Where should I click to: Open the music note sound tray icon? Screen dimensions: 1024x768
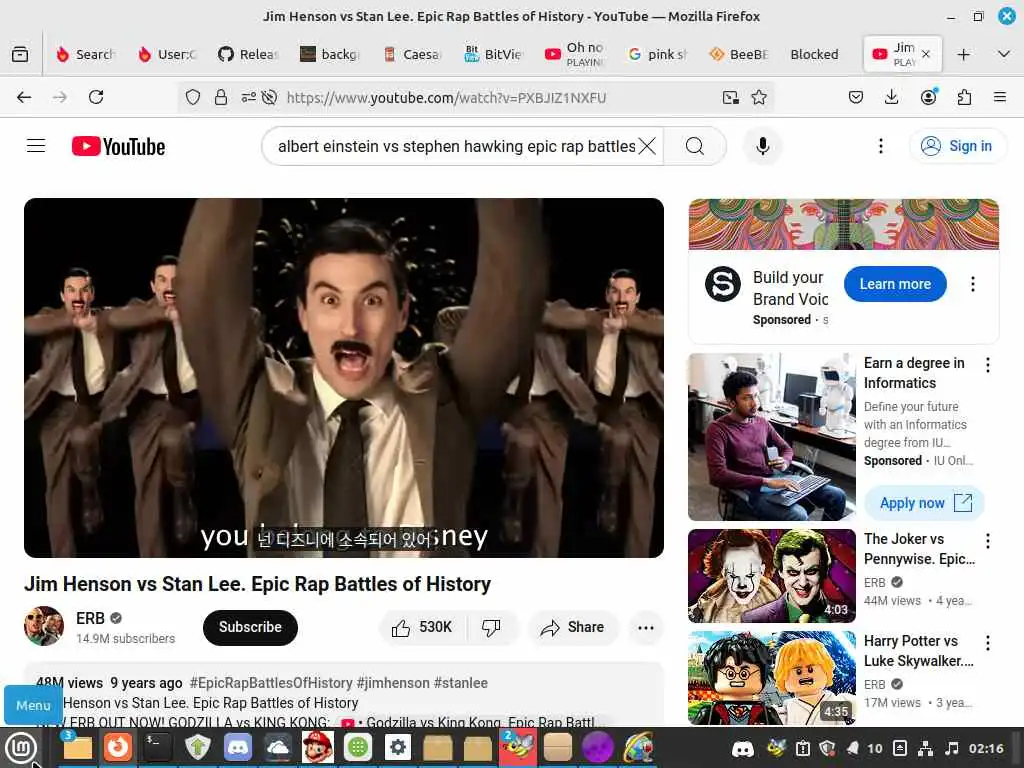click(x=952, y=748)
